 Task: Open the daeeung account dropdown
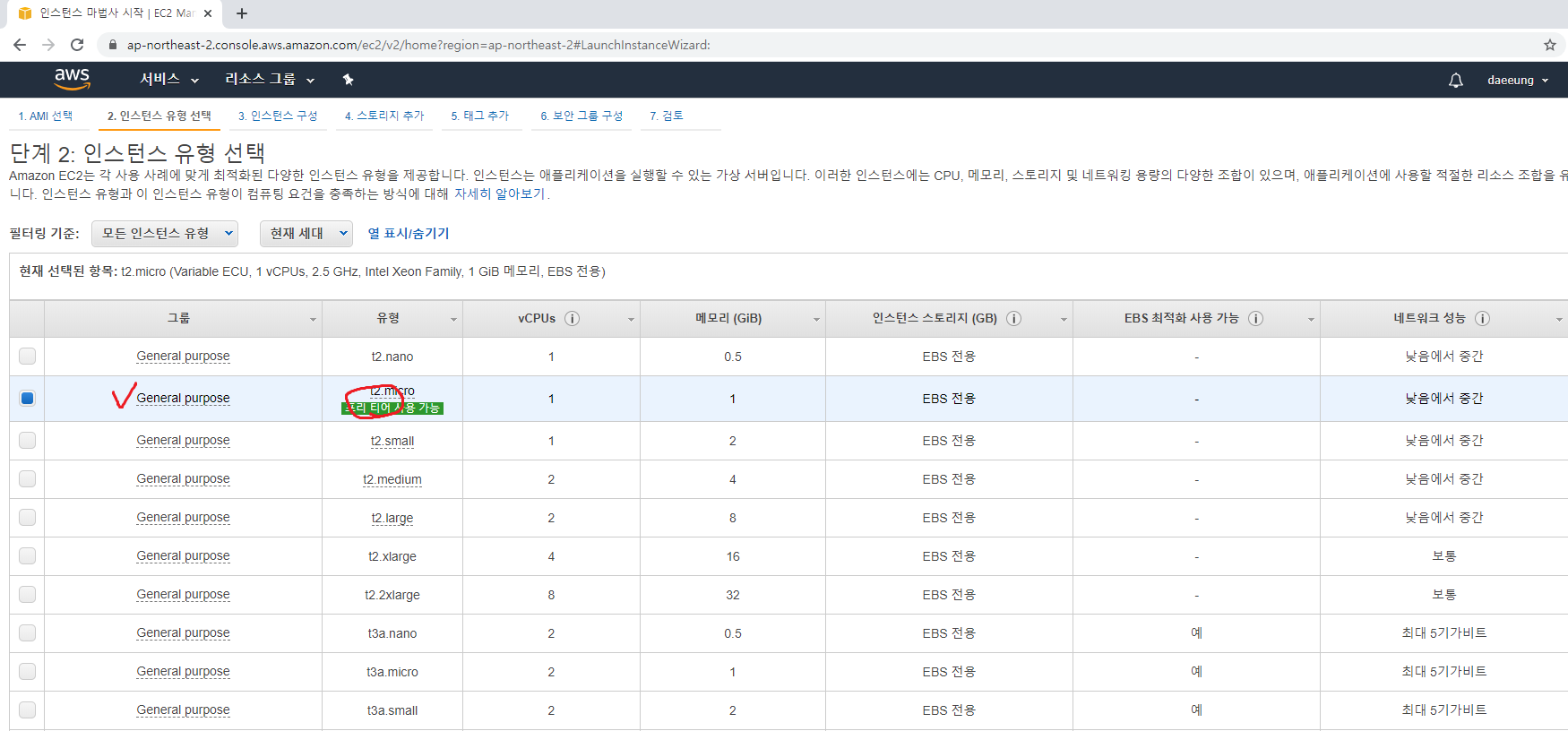click(1518, 80)
